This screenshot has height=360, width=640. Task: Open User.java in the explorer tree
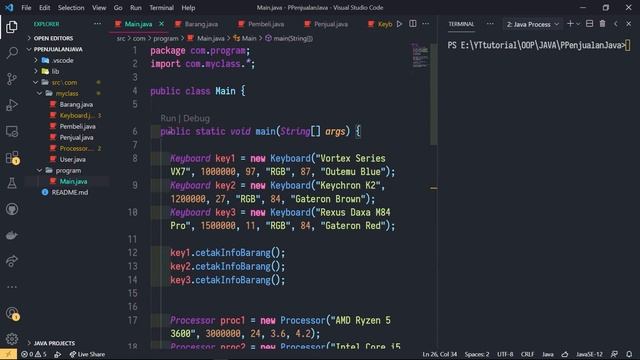(x=72, y=159)
